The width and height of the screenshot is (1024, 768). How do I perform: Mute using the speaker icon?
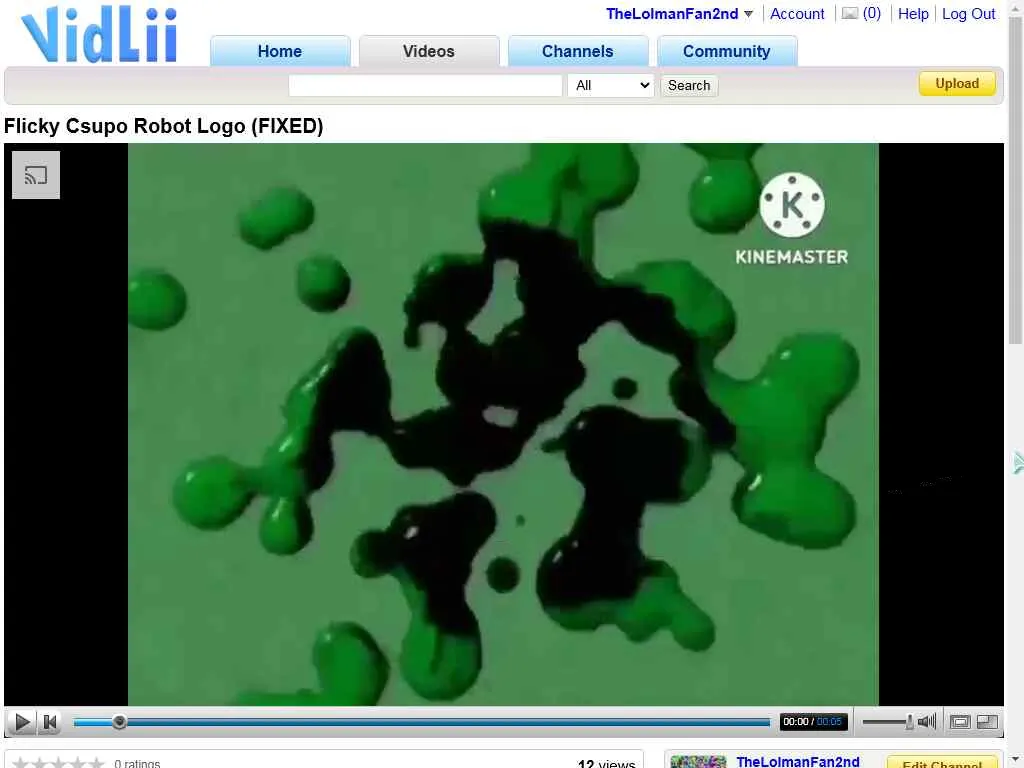tap(927, 722)
